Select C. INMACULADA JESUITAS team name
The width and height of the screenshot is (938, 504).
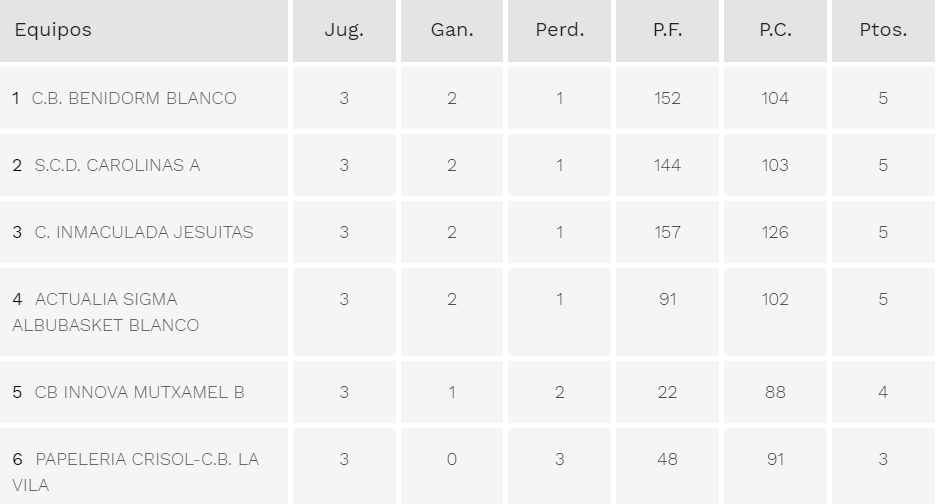tap(144, 232)
